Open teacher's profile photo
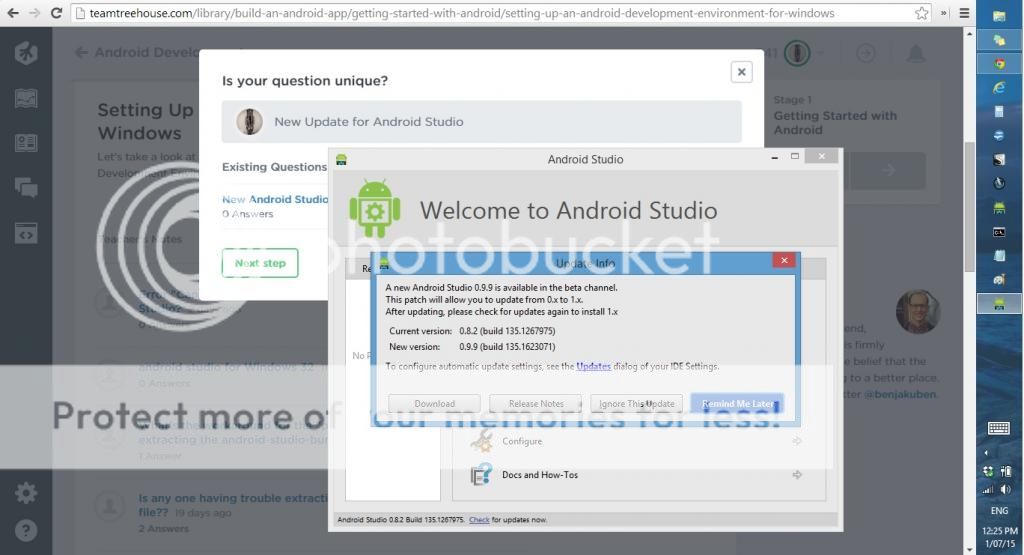This screenshot has width=1024, height=555. pos(918,311)
